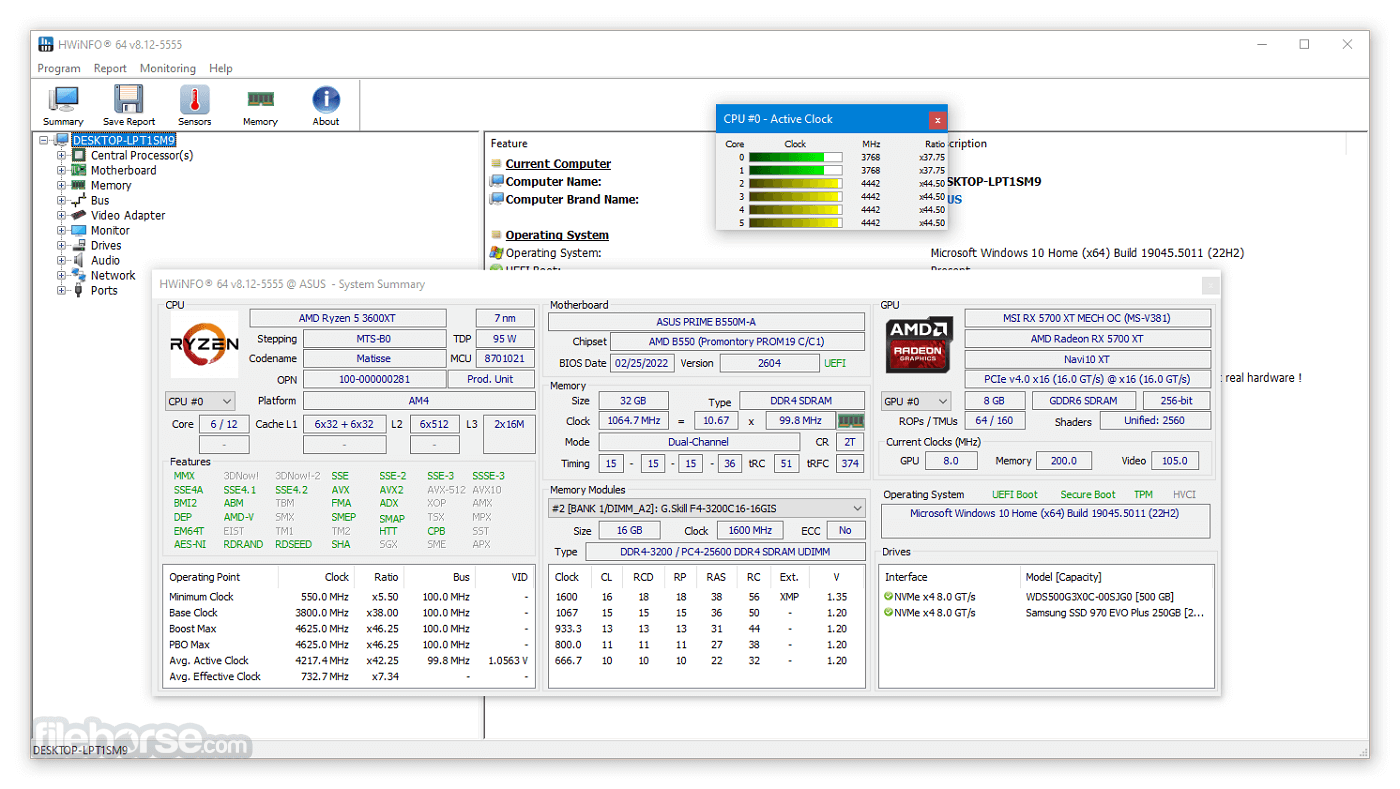The height and width of the screenshot is (789, 1400).
Task: Select the Central Processor(s) chip icon
Action: pyautogui.click(x=79, y=155)
